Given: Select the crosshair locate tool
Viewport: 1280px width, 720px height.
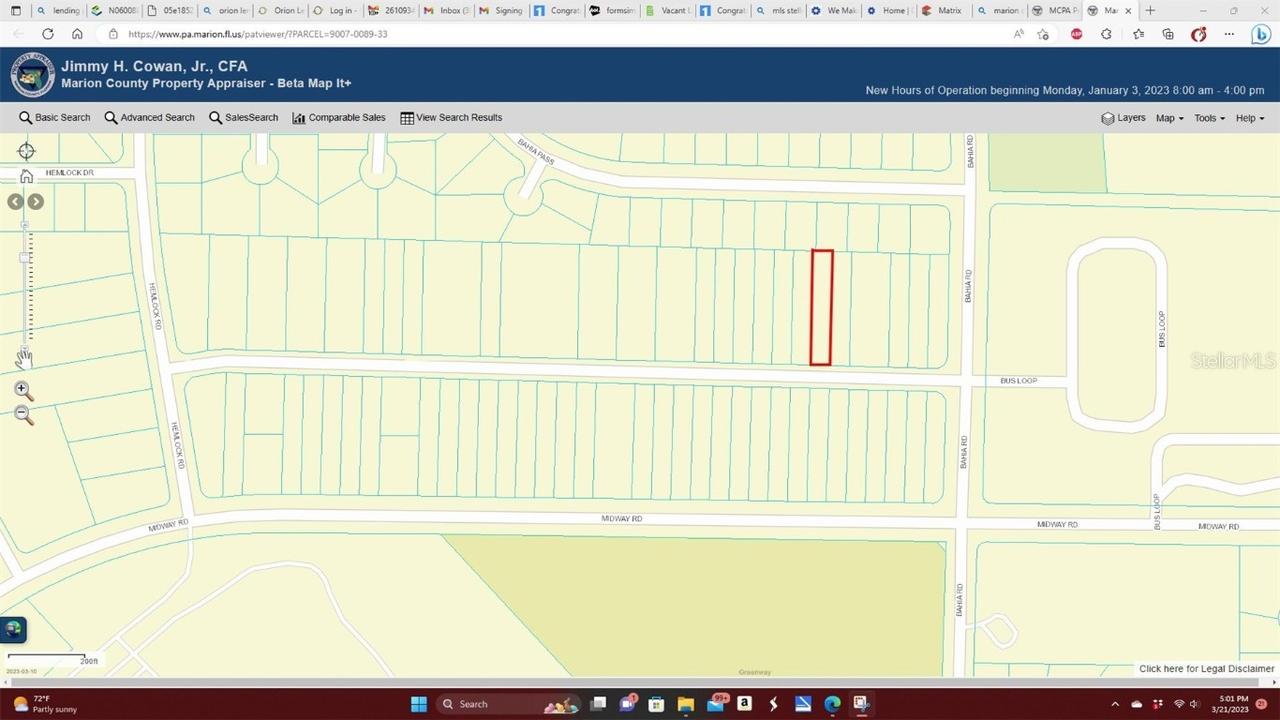Looking at the screenshot, I should click(x=26, y=150).
